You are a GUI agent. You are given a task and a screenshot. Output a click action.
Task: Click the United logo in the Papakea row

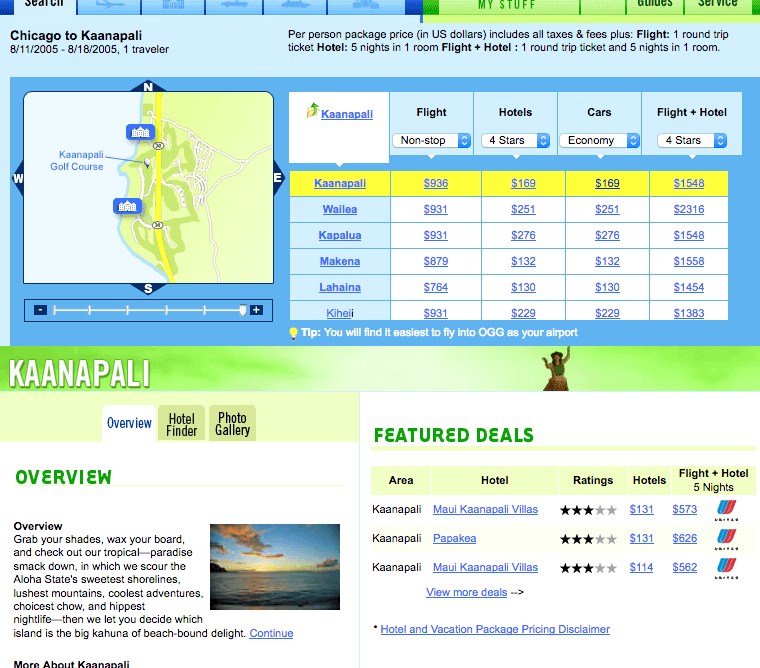point(727,539)
